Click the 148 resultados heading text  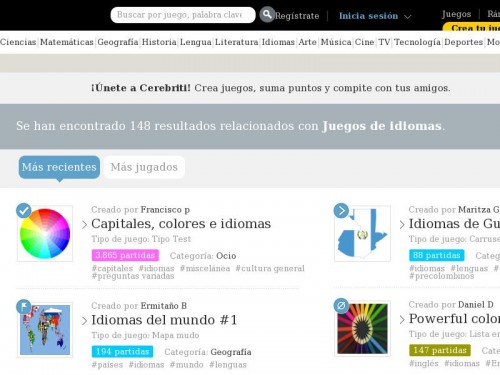tap(230, 126)
